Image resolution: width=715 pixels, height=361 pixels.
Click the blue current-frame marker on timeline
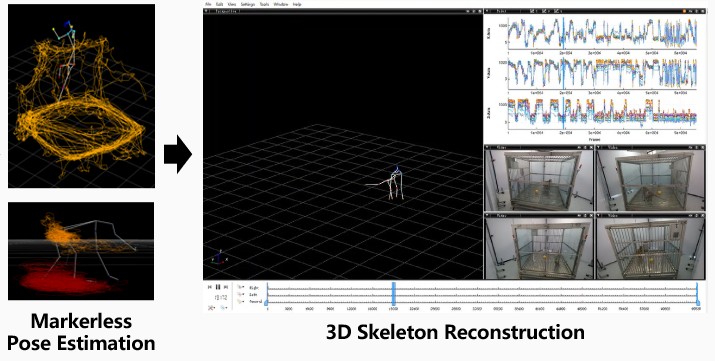(394, 293)
